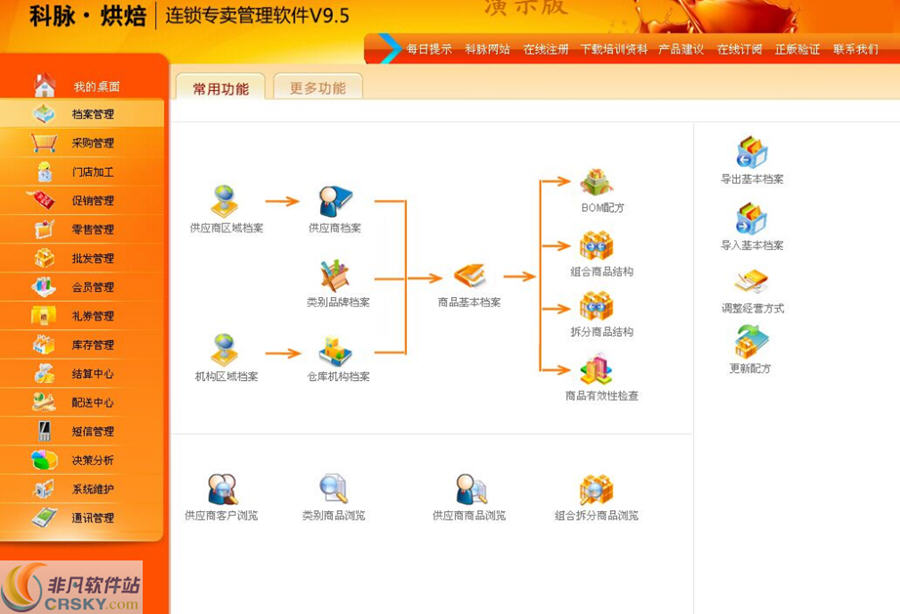Open 组合商品结构 icon
Viewport: 900px width, 614px height.
pos(597,246)
